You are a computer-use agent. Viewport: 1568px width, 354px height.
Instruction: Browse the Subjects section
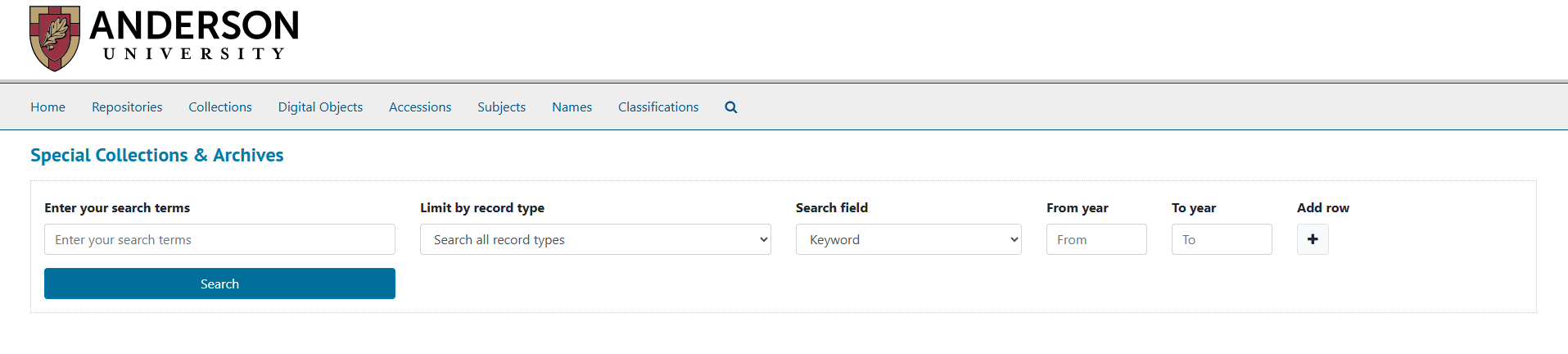tap(501, 107)
